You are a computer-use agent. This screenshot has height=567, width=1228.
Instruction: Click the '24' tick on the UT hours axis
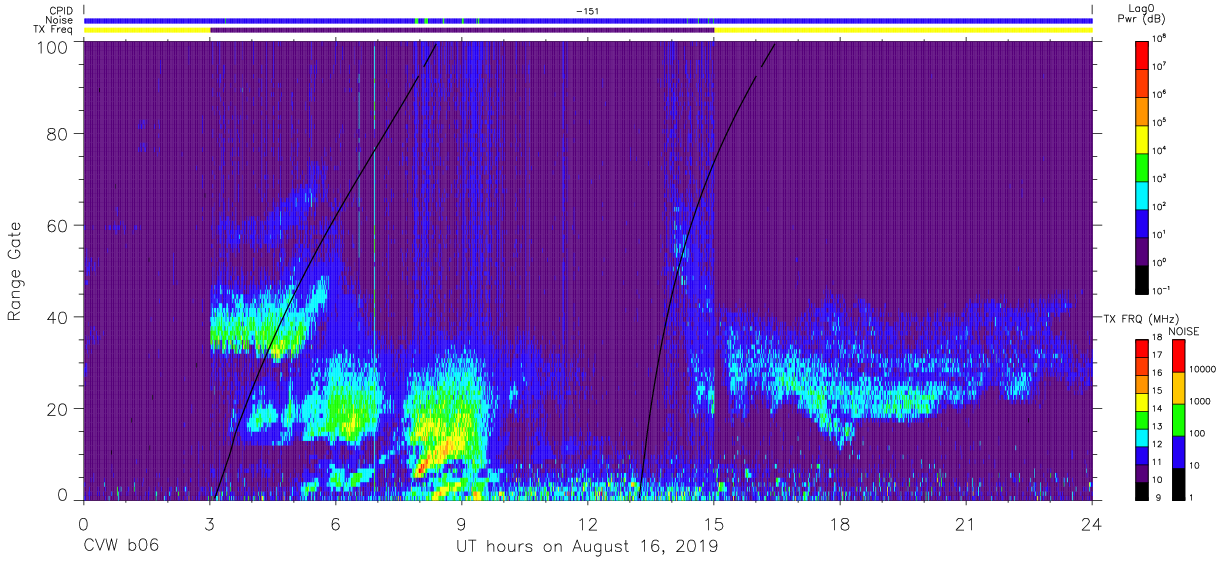tap(1092, 523)
